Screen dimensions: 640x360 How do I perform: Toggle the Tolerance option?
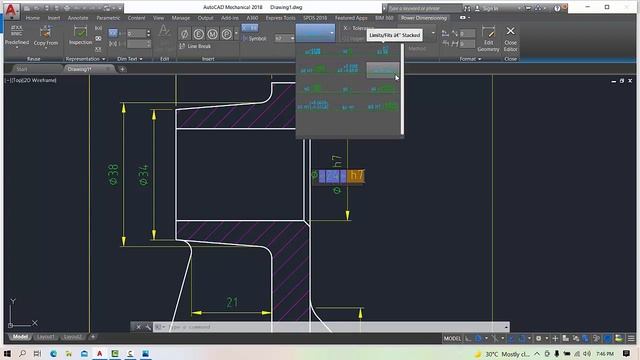pyautogui.click(x=358, y=28)
